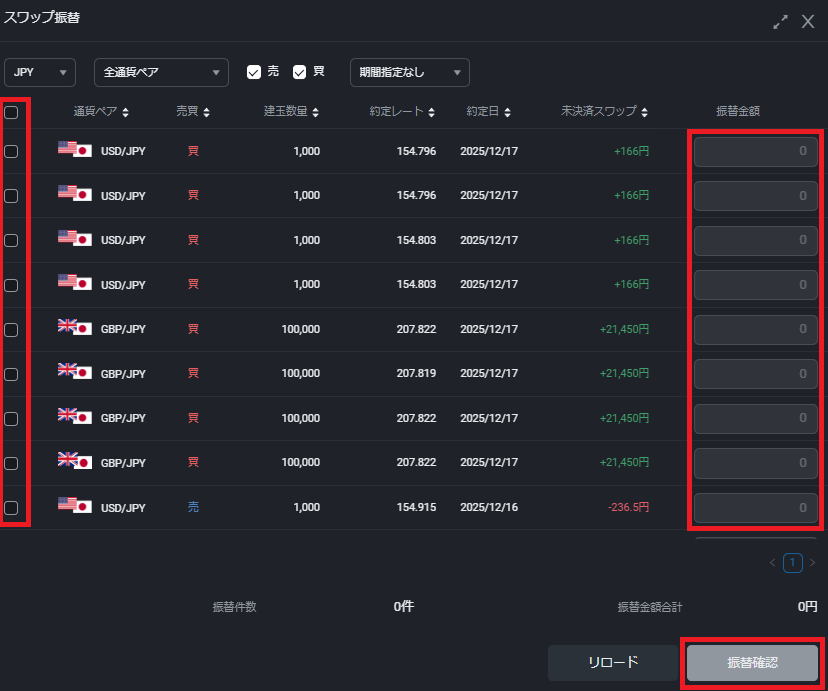The width and height of the screenshot is (828, 691).
Task: Uncheck the 買 filter checkbox
Action: 299,72
